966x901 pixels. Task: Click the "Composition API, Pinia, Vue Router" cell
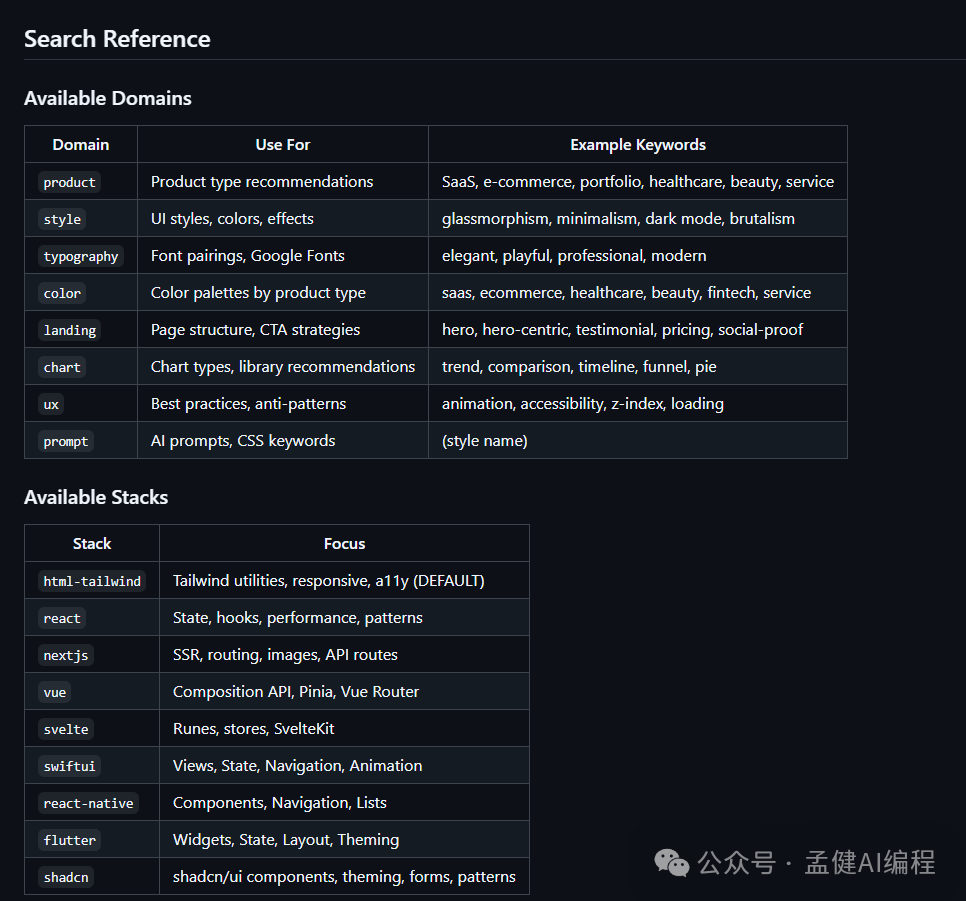click(x=296, y=692)
